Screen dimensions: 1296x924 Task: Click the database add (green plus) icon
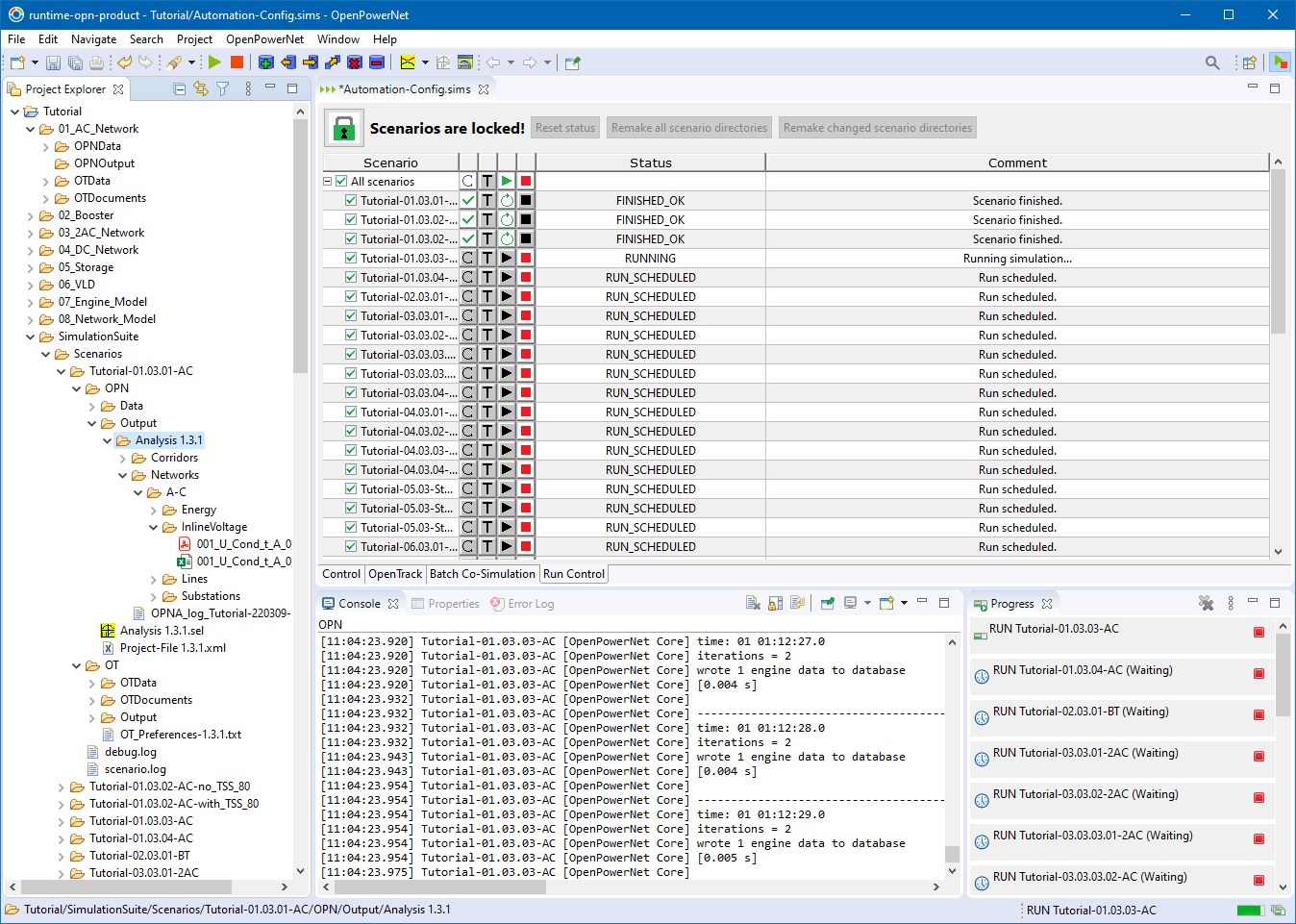coord(265,62)
